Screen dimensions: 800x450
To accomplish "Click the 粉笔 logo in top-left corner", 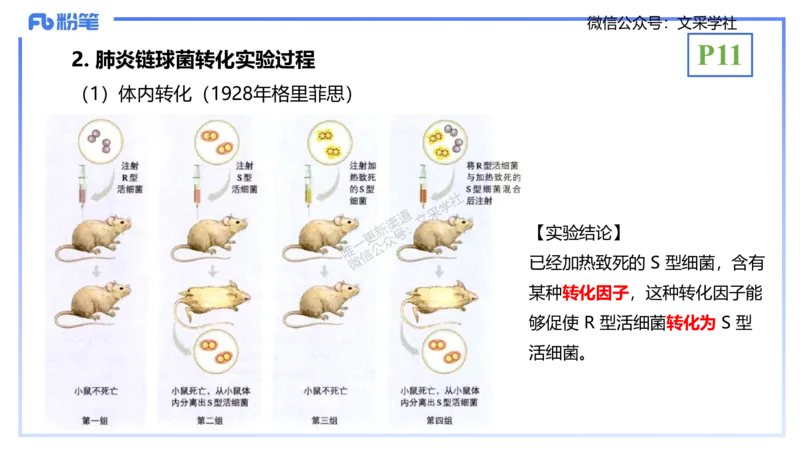I will point(63,21).
